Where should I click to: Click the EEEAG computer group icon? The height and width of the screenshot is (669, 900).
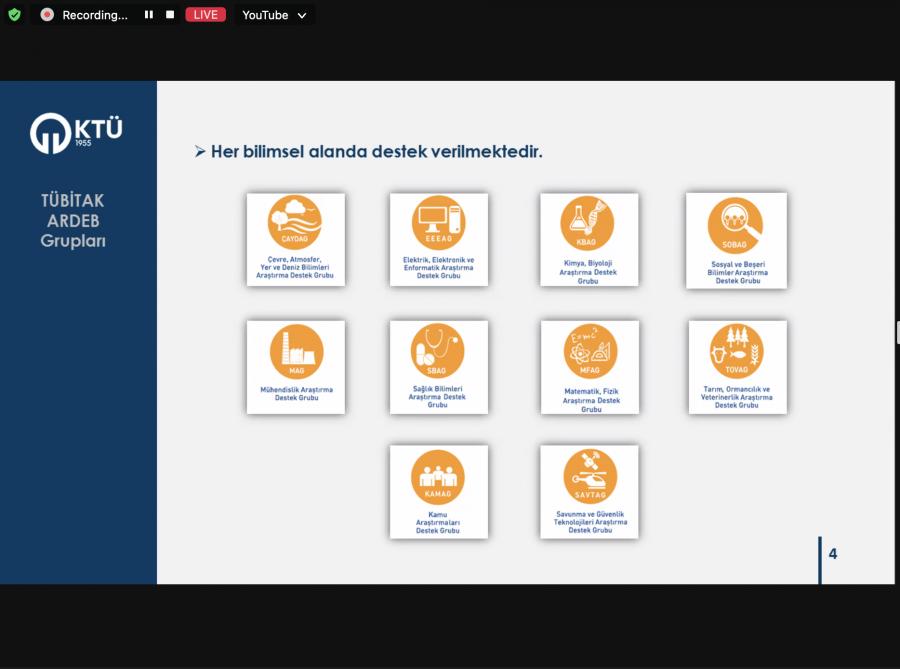click(439, 223)
